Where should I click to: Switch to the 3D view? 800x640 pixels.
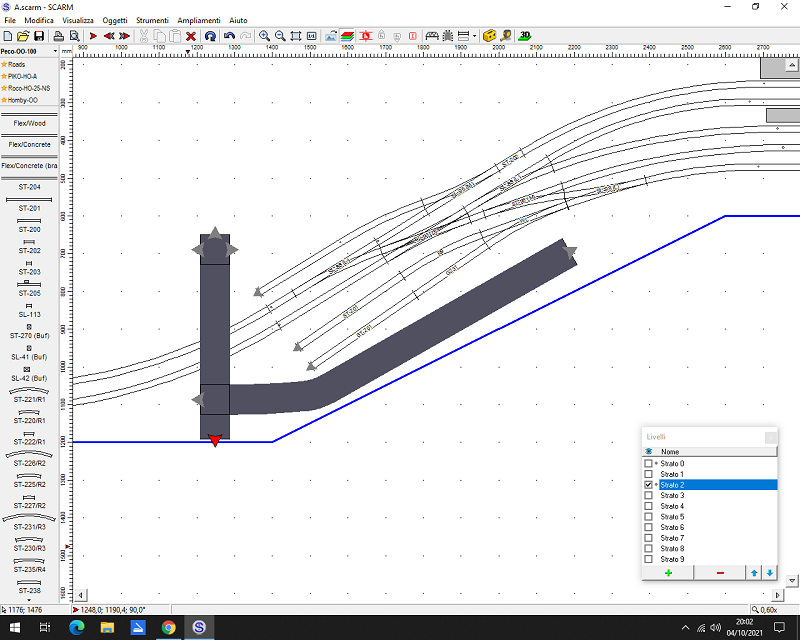click(x=525, y=35)
